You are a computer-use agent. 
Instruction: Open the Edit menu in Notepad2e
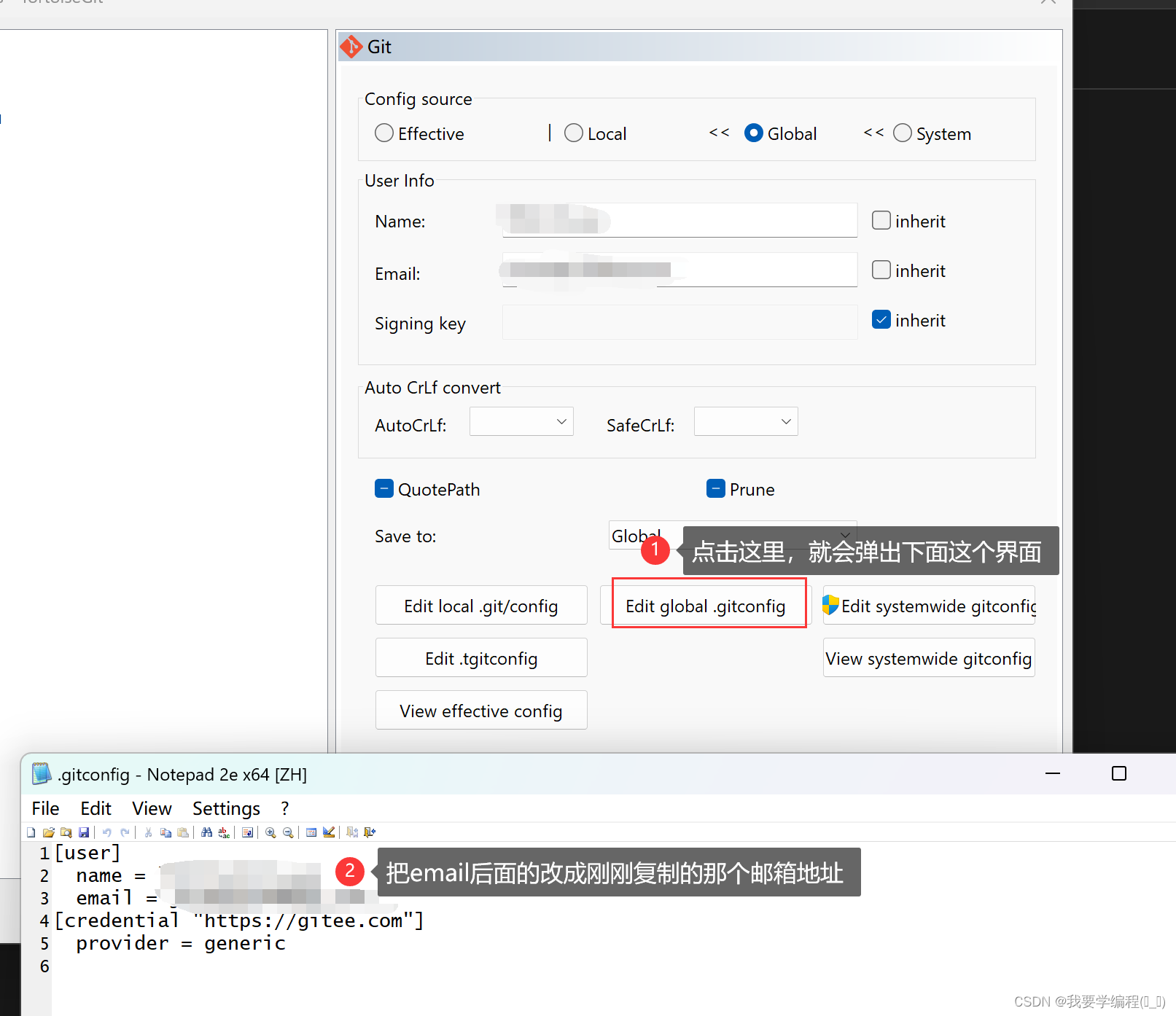pyautogui.click(x=96, y=808)
